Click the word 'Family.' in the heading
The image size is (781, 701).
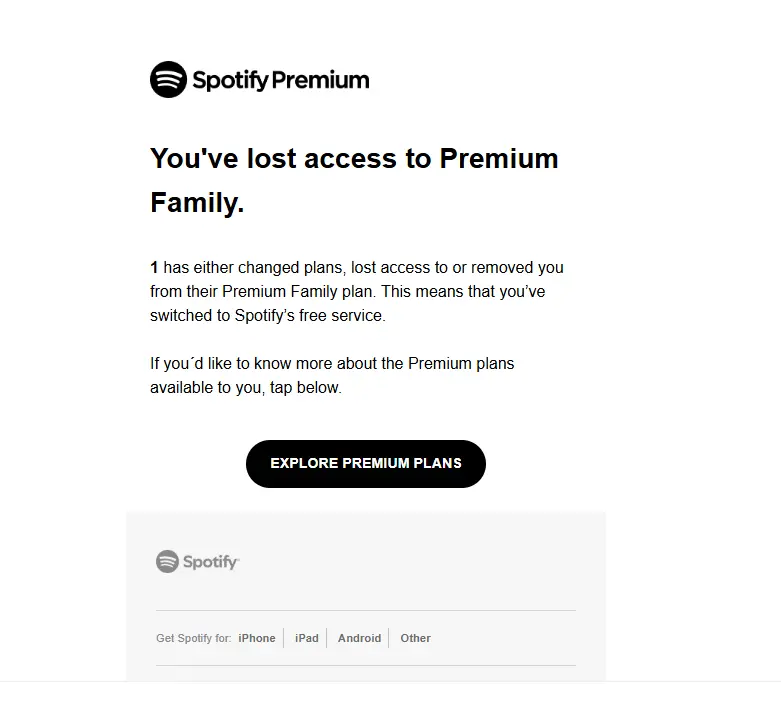(x=197, y=203)
